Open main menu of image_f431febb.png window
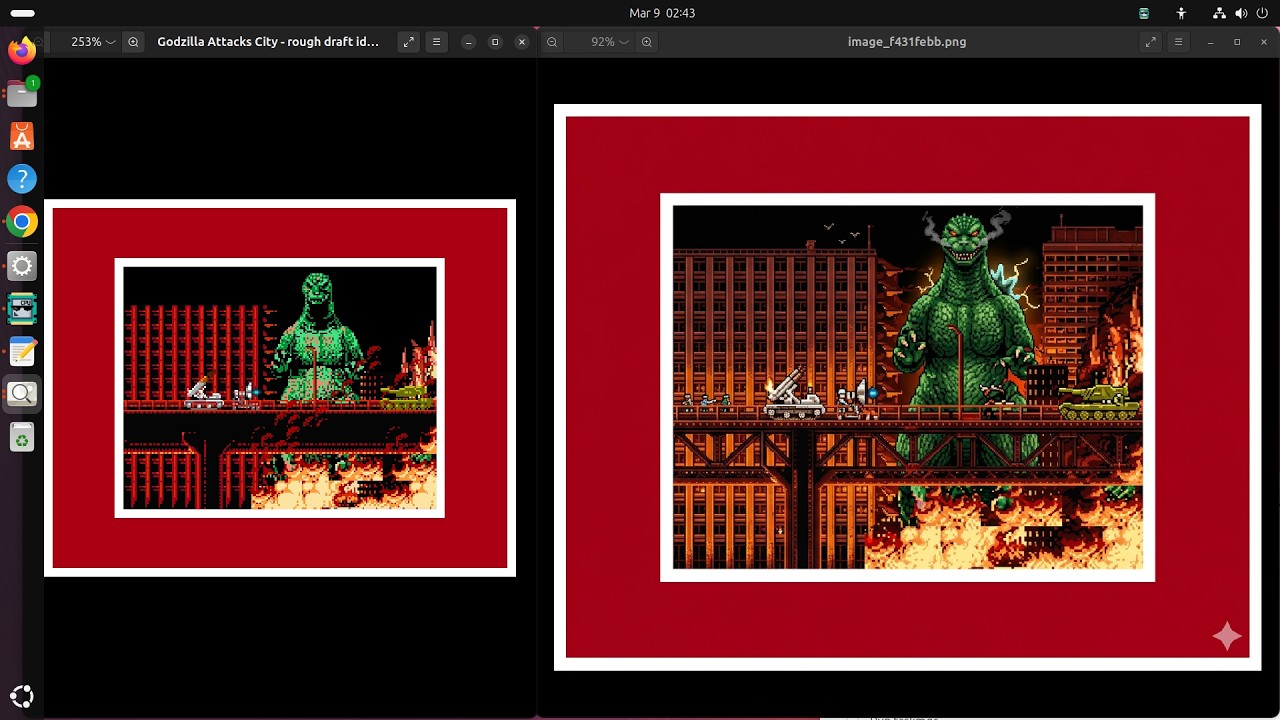This screenshot has height=720, width=1280. click(1178, 42)
